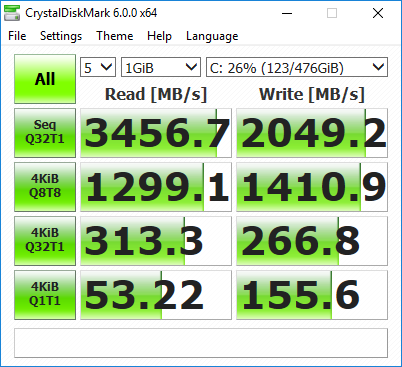Run all benchmarks with the All button
402x367 pixels.
pos(45,79)
